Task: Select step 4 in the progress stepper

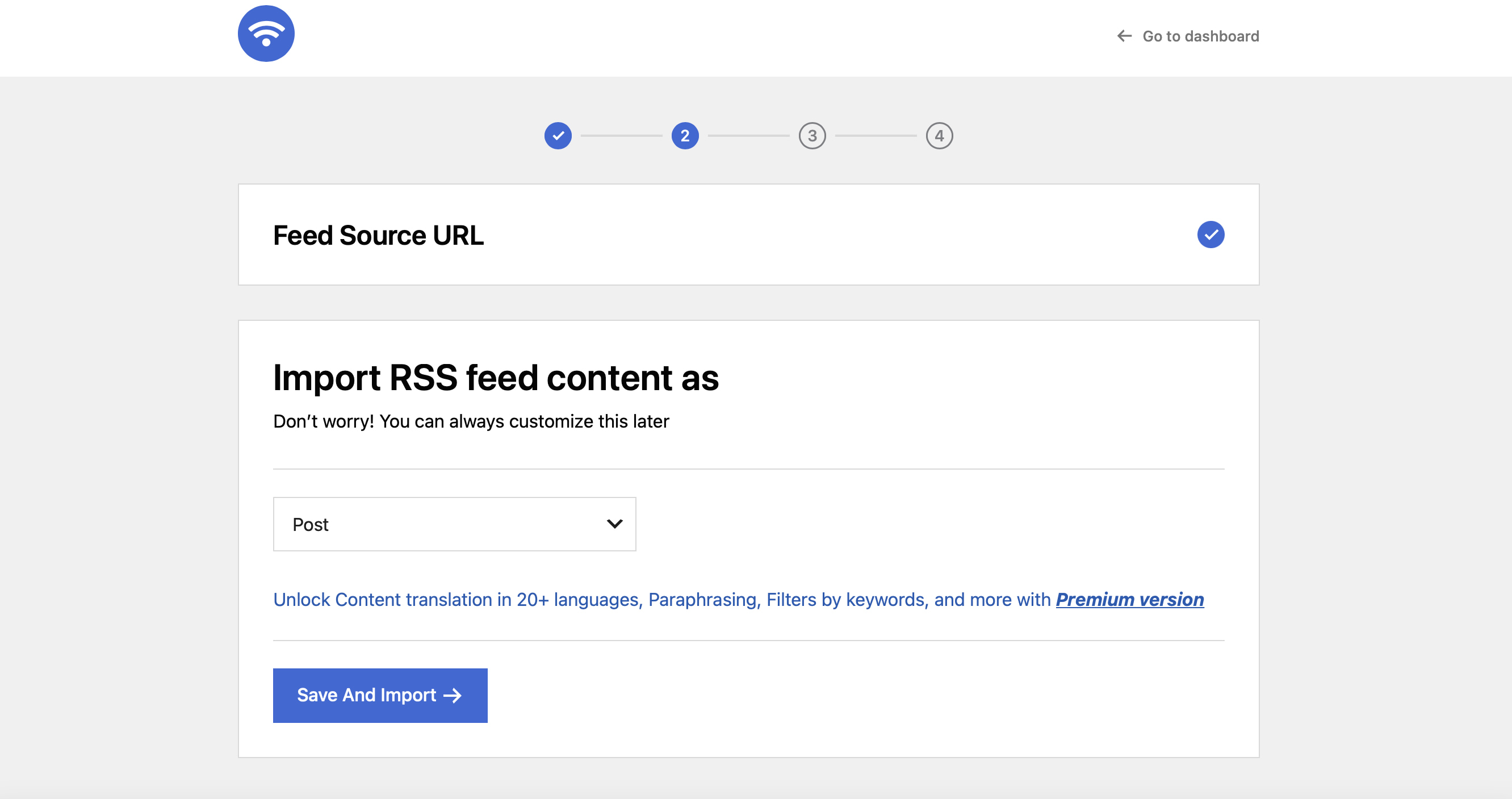Action: 939,135
